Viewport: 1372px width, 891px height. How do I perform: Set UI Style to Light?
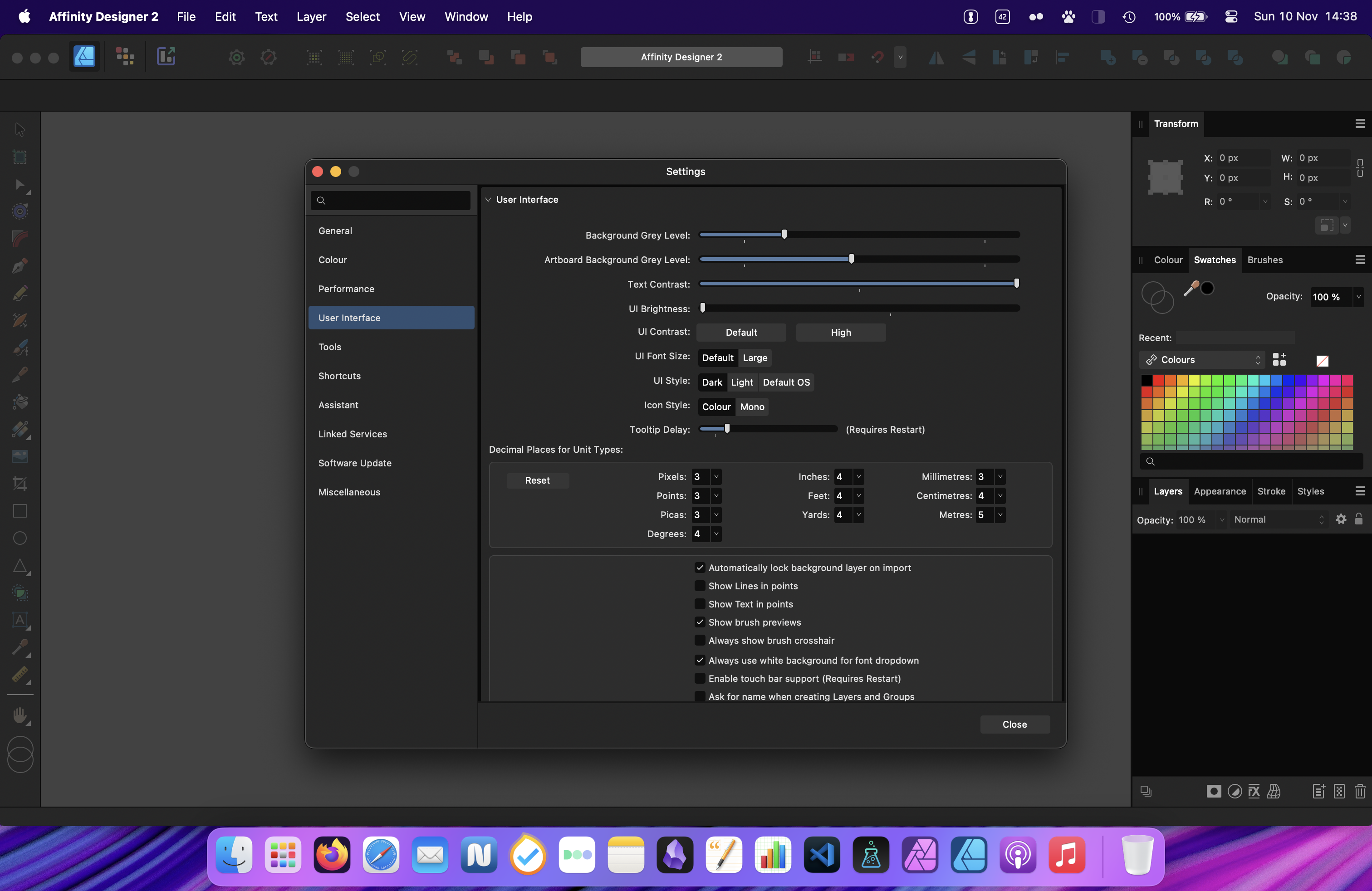(742, 382)
